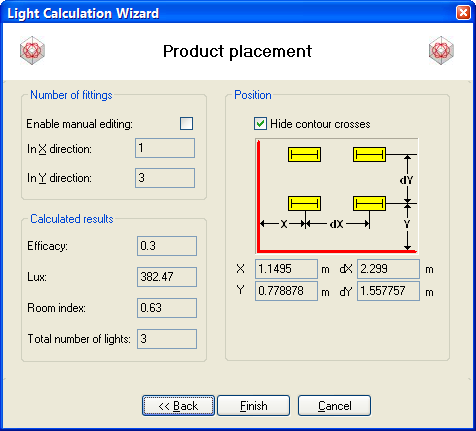The image size is (476, 431).
Task: Click the dX spacing arrow in the diagram
Action: pos(337,224)
